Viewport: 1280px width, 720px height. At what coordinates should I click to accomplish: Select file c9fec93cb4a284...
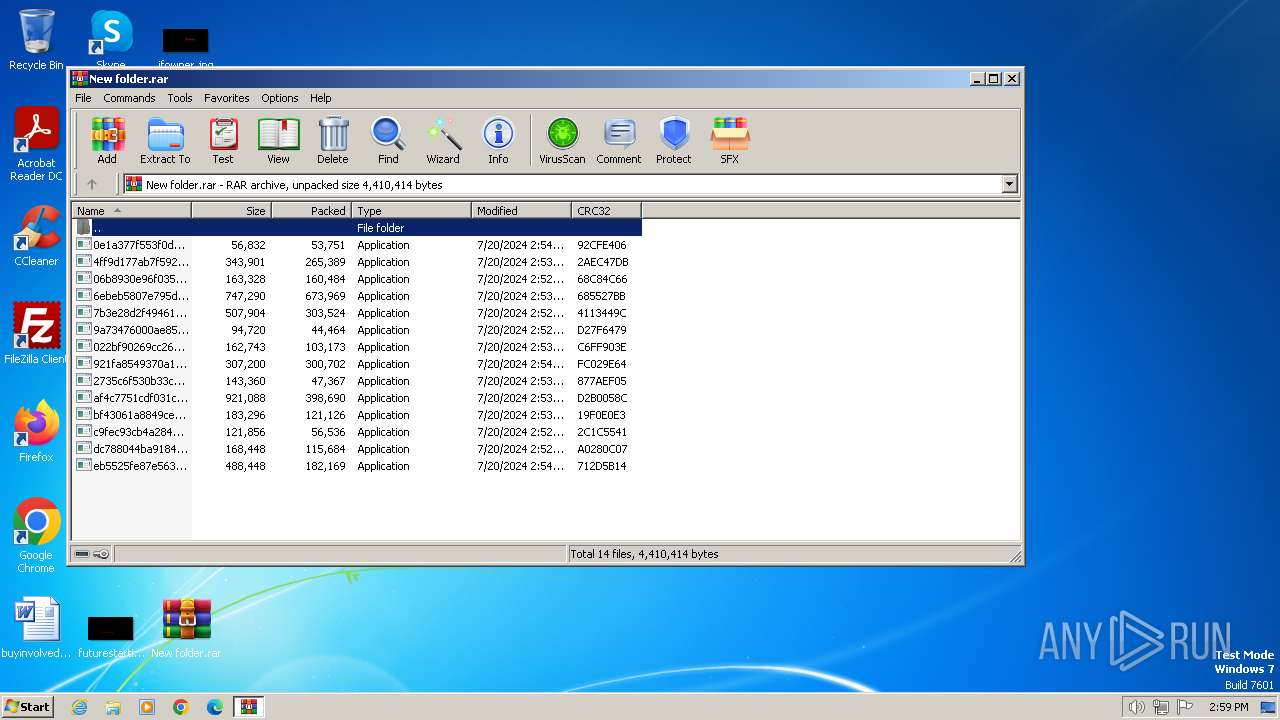pyautogui.click(x=357, y=432)
